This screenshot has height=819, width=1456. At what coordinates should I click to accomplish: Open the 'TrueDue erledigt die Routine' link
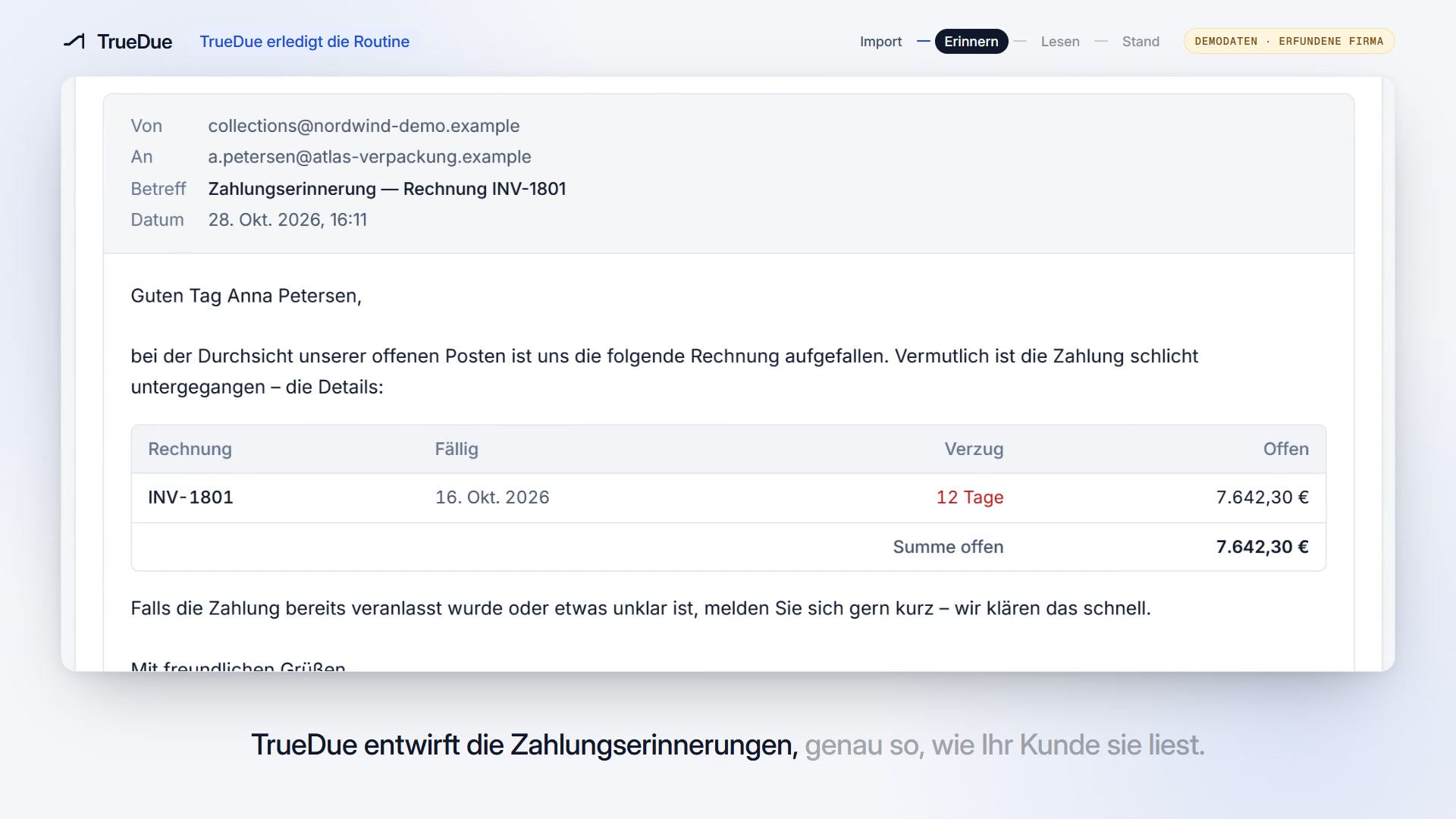tap(304, 42)
